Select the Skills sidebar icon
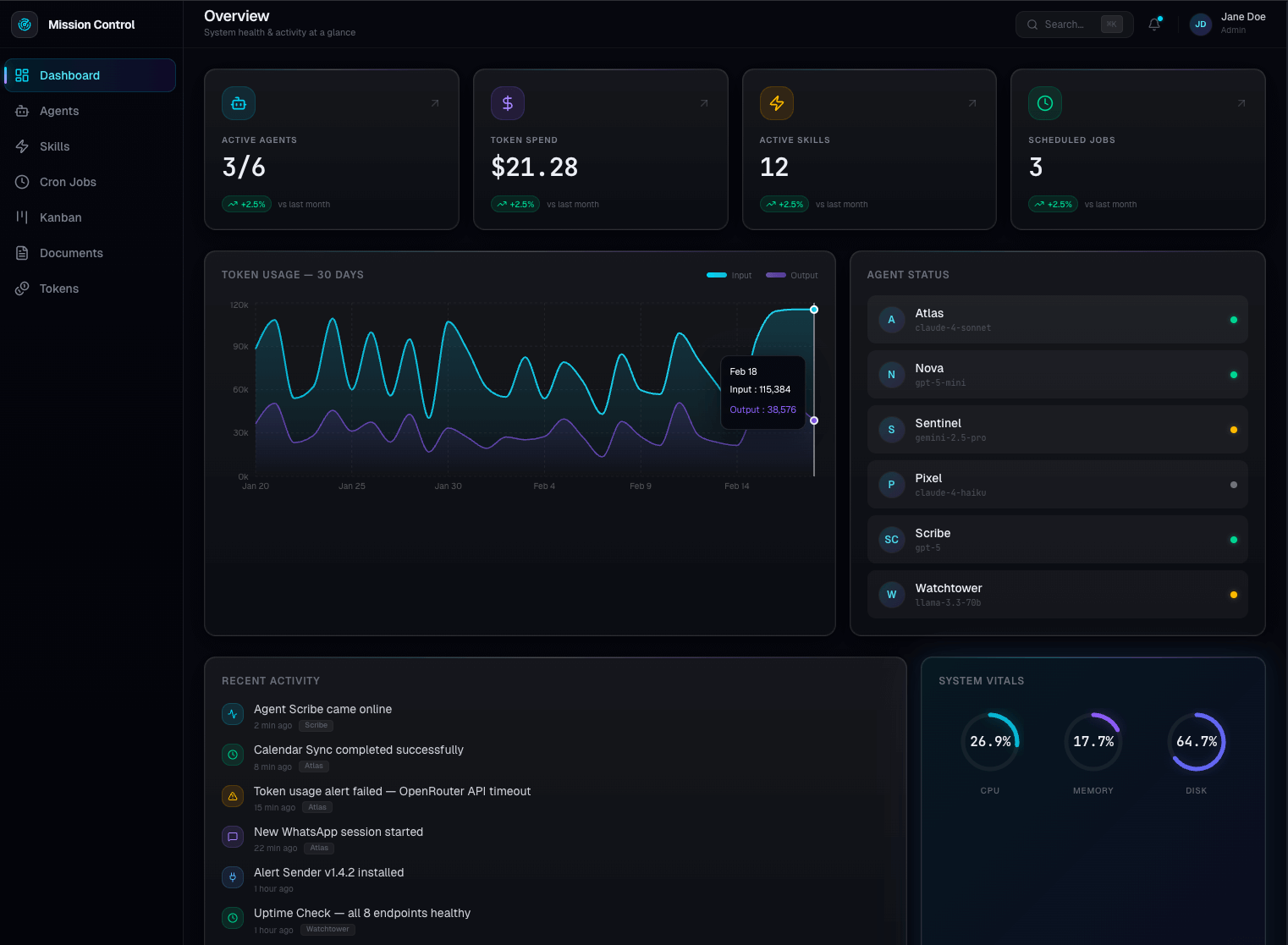 point(23,146)
